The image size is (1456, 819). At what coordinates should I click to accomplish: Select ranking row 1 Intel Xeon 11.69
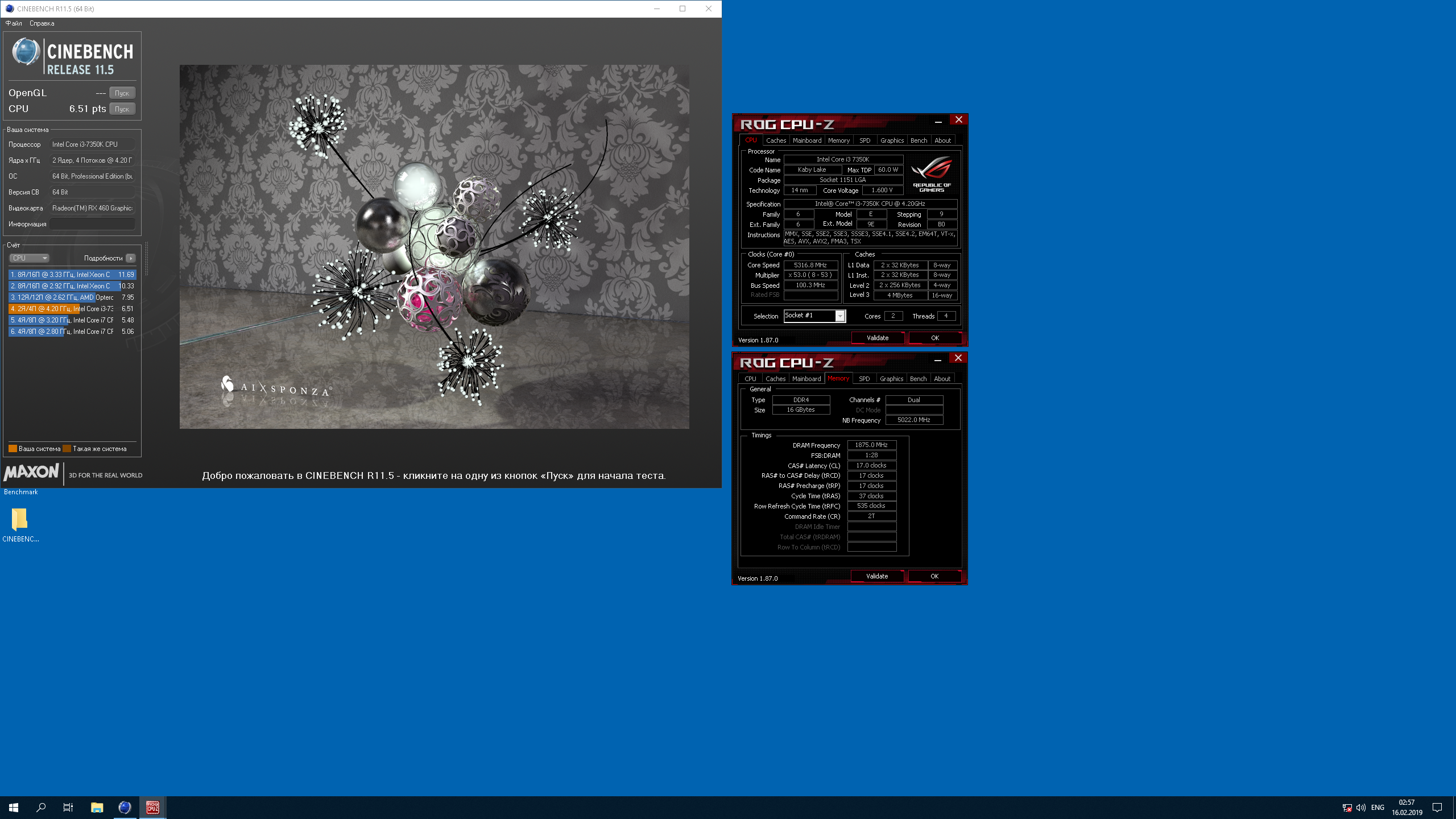(x=72, y=275)
